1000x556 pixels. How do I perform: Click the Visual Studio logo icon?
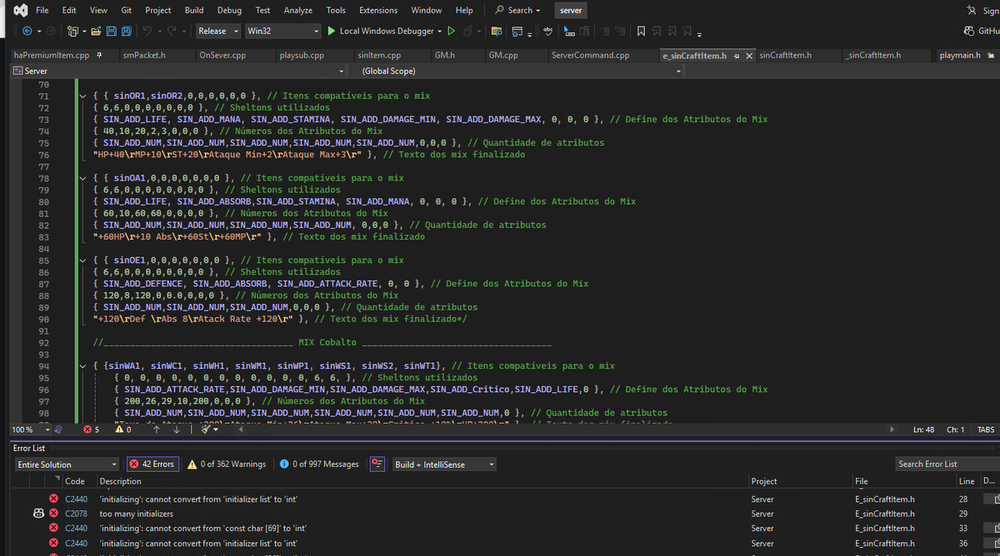[x=20, y=10]
